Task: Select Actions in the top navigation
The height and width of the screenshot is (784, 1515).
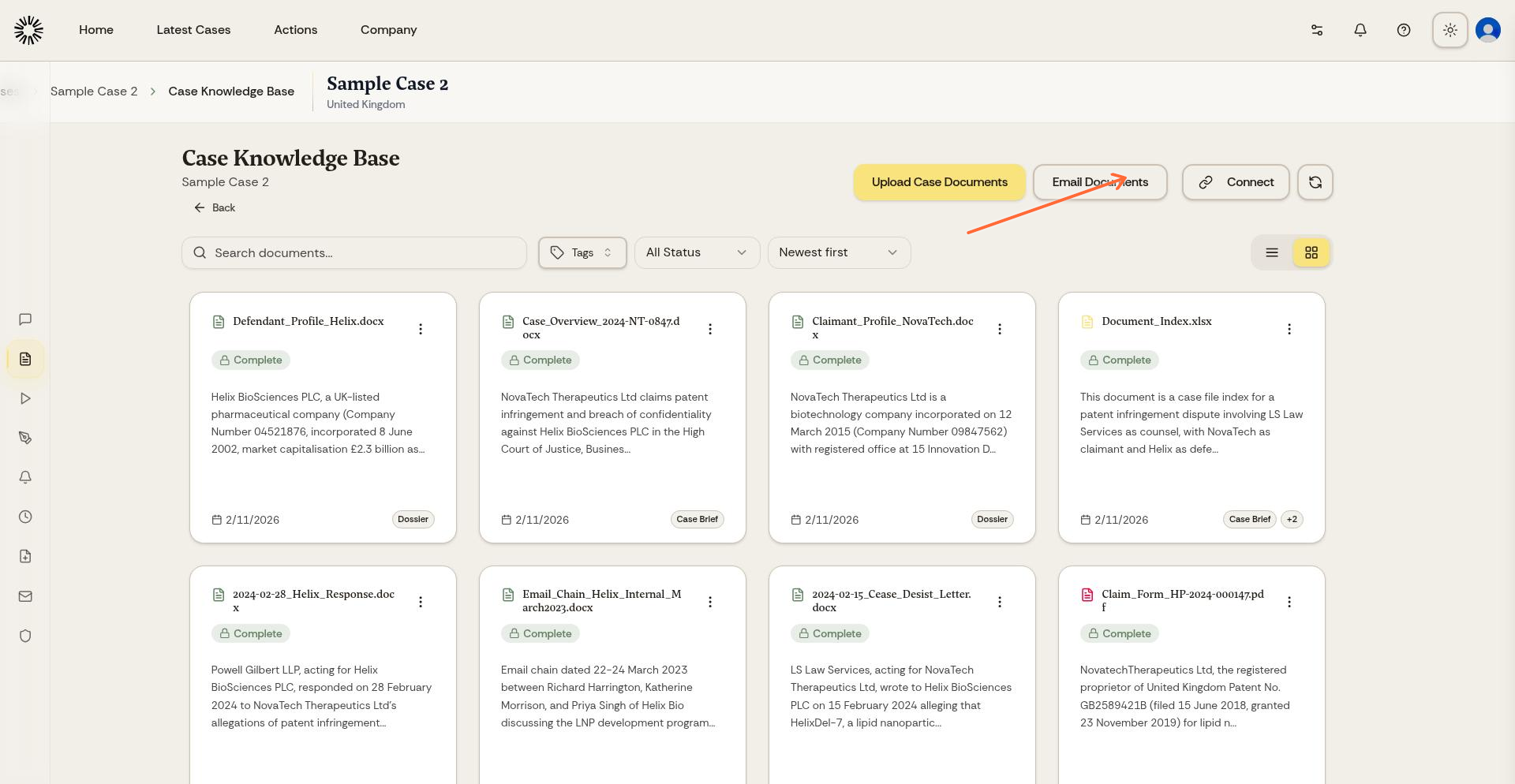Action: 296,29
